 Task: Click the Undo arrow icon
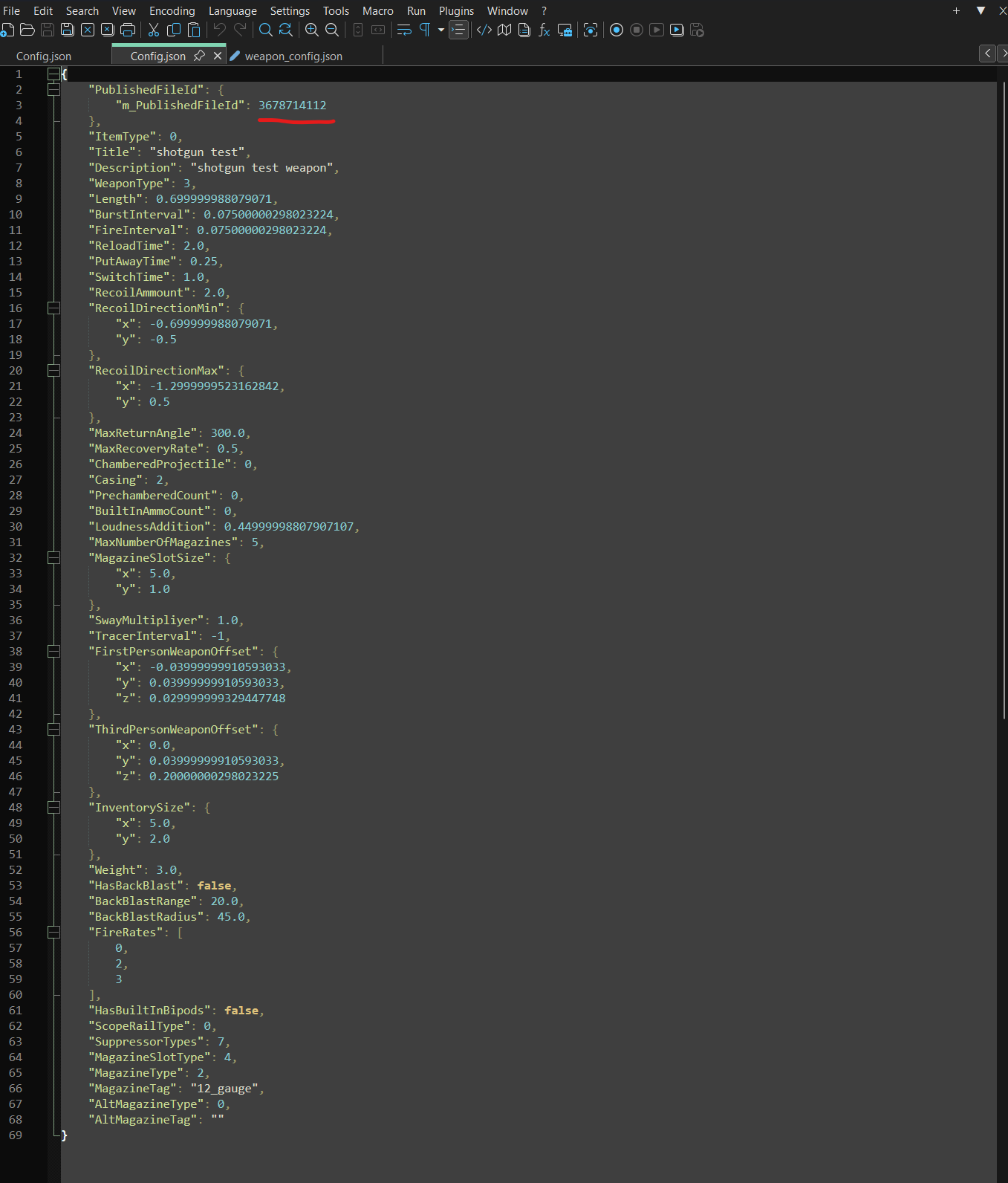(x=220, y=30)
